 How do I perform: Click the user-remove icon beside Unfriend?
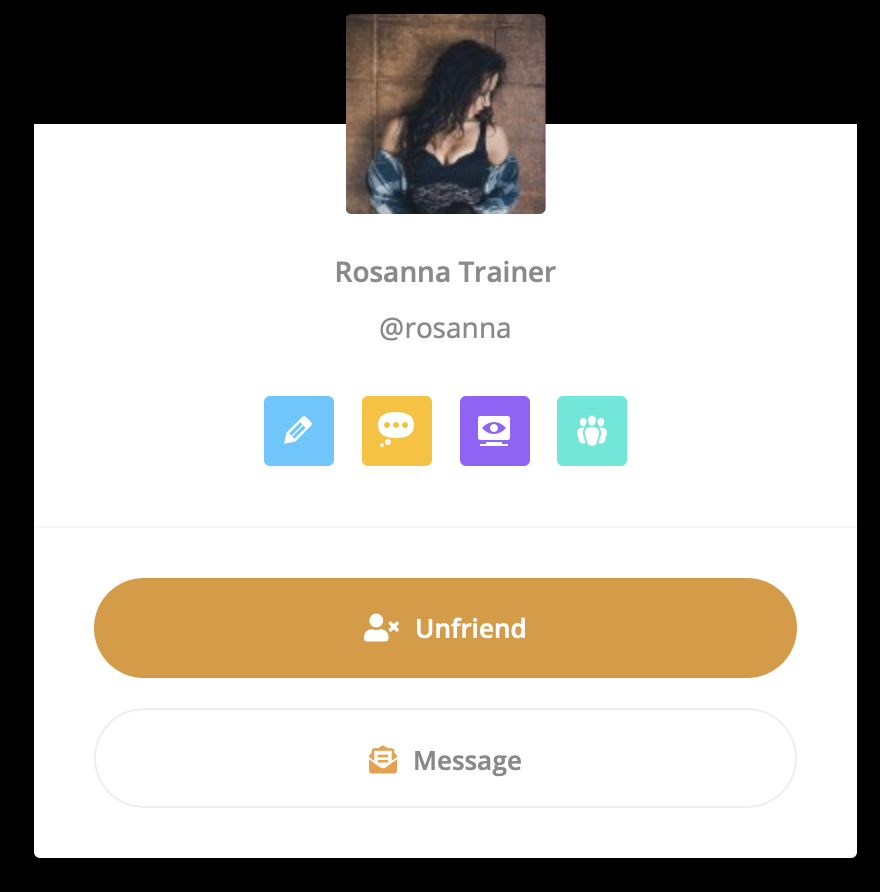pos(381,627)
